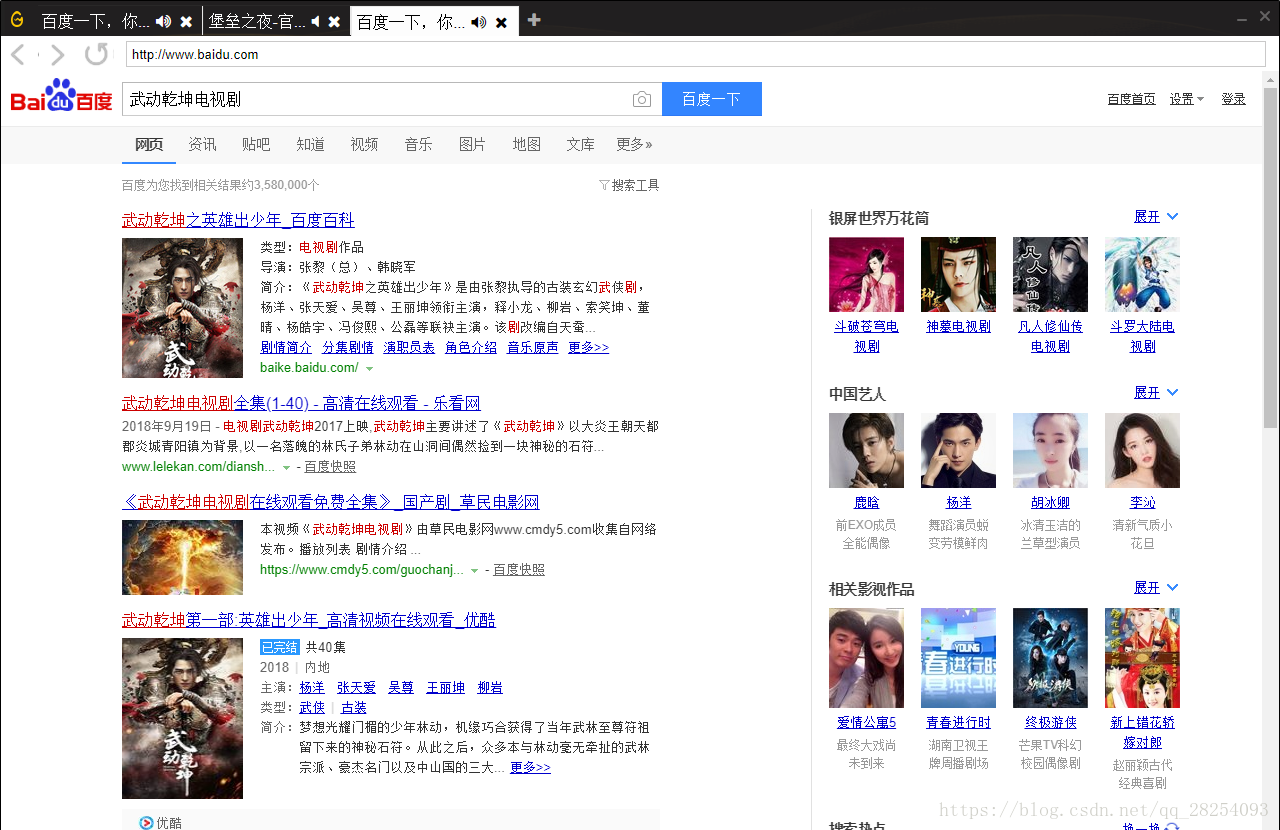This screenshot has width=1280, height=830.
Task: Select the 贴吧 search category
Action: pyautogui.click(x=256, y=144)
